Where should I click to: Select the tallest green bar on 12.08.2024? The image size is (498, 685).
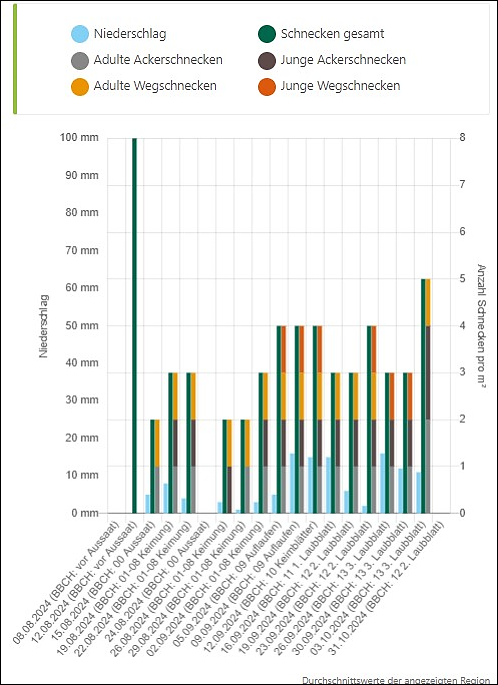click(x=135, y=325)
